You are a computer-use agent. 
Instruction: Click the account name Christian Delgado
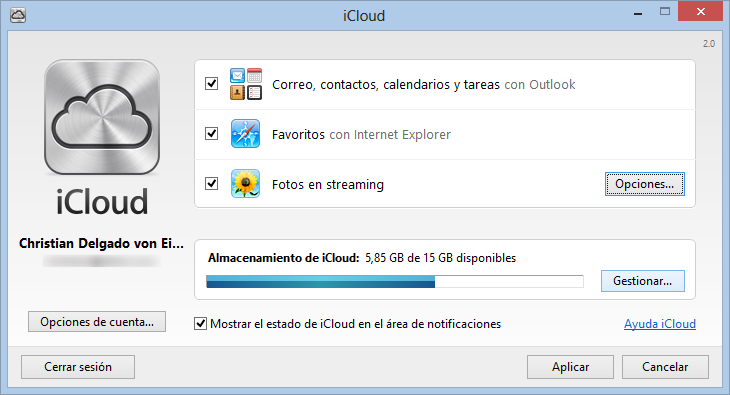101,244
